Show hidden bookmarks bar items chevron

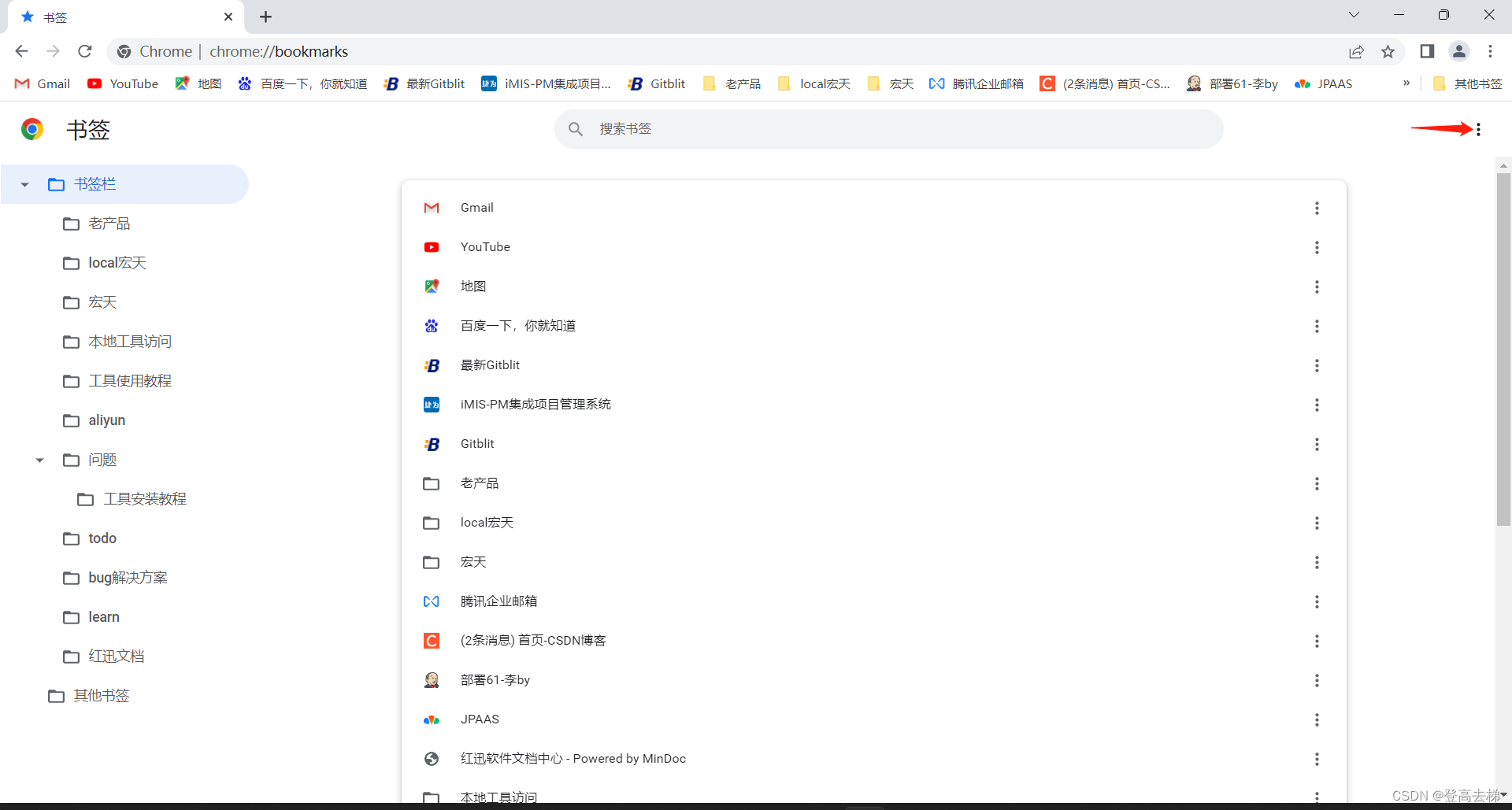click(1406, 83)
